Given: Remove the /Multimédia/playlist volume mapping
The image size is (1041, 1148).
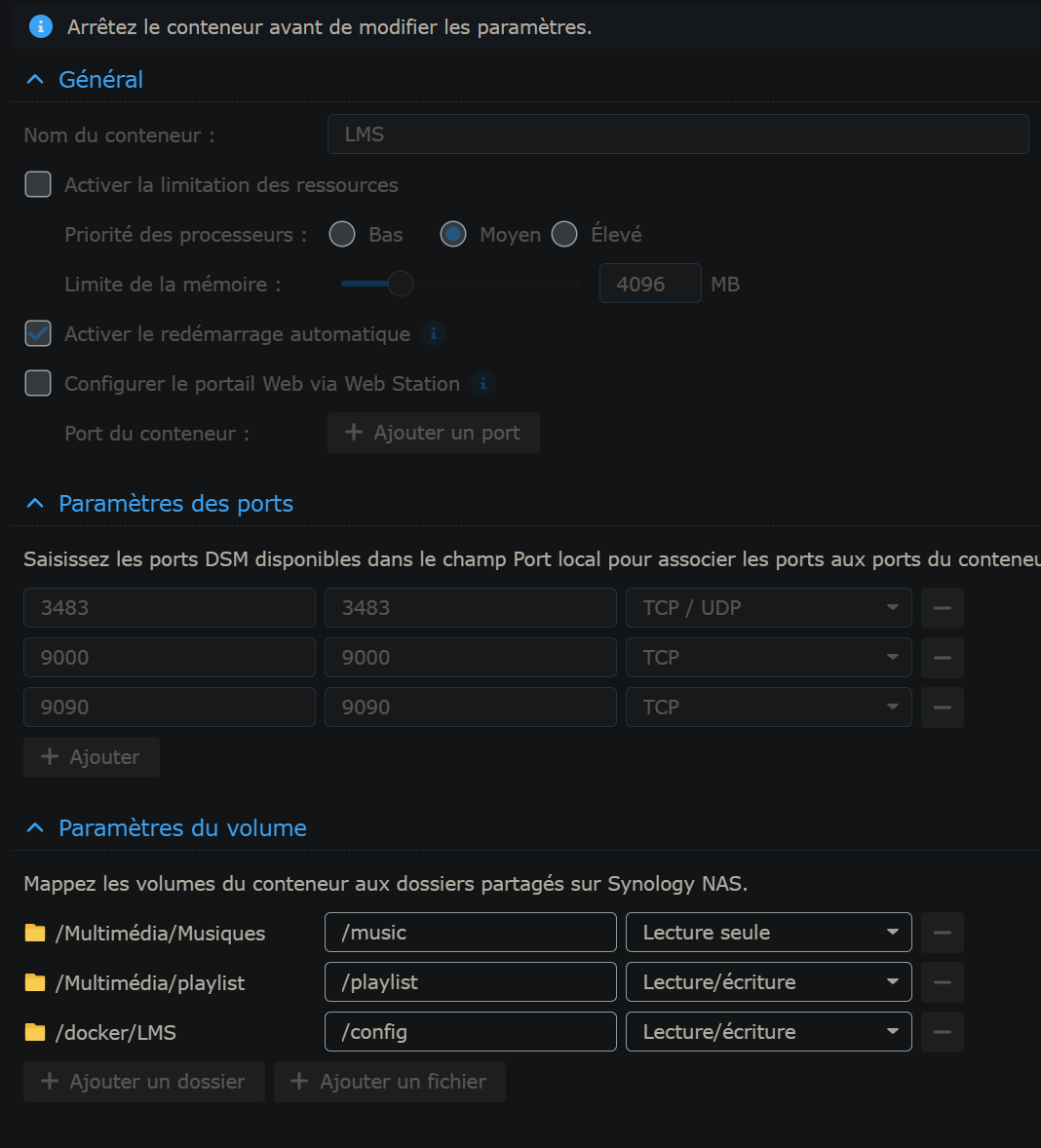Looking at the screenshot, I should pos(942,982).
